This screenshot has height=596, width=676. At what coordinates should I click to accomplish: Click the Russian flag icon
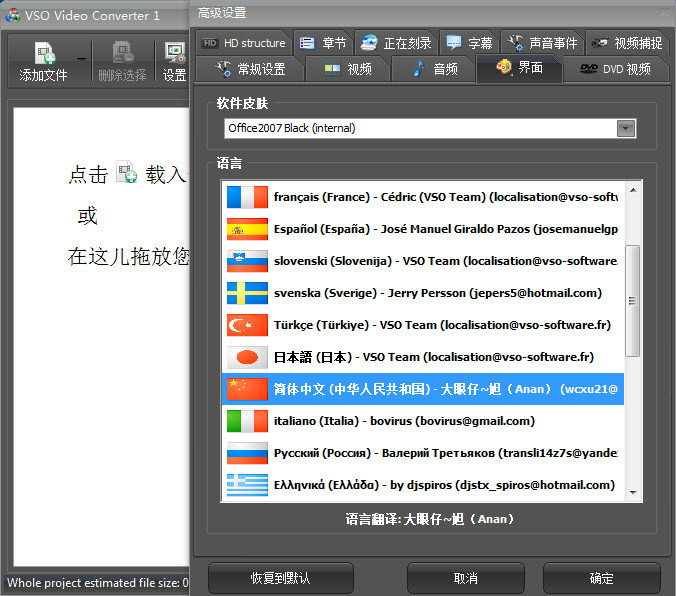click(x=247, y=453)
